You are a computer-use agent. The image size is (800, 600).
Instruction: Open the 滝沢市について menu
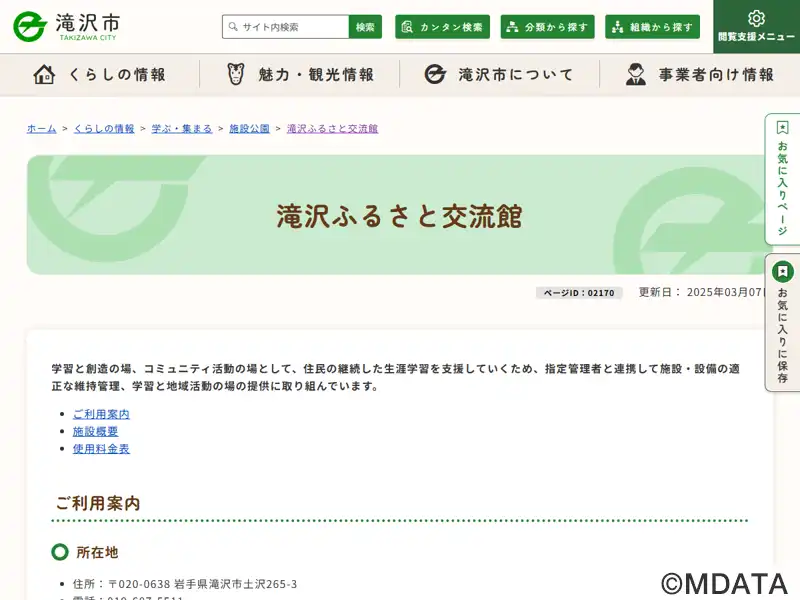tap(499, 75)
